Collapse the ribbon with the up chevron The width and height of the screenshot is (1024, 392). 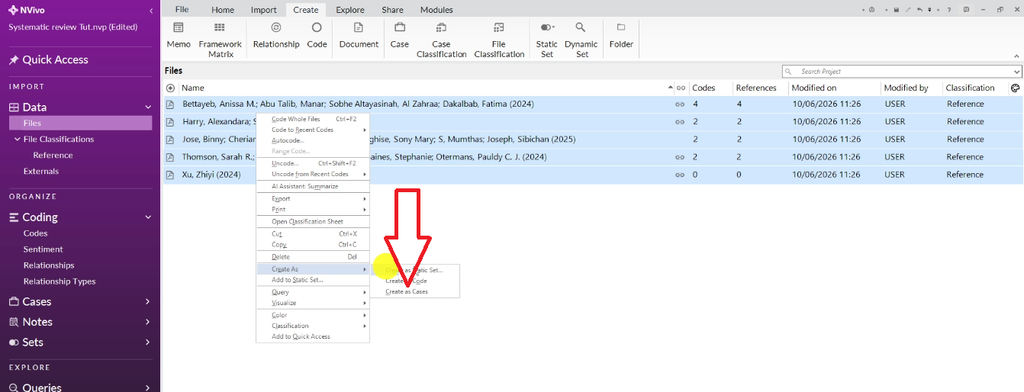coord(1016,57)
